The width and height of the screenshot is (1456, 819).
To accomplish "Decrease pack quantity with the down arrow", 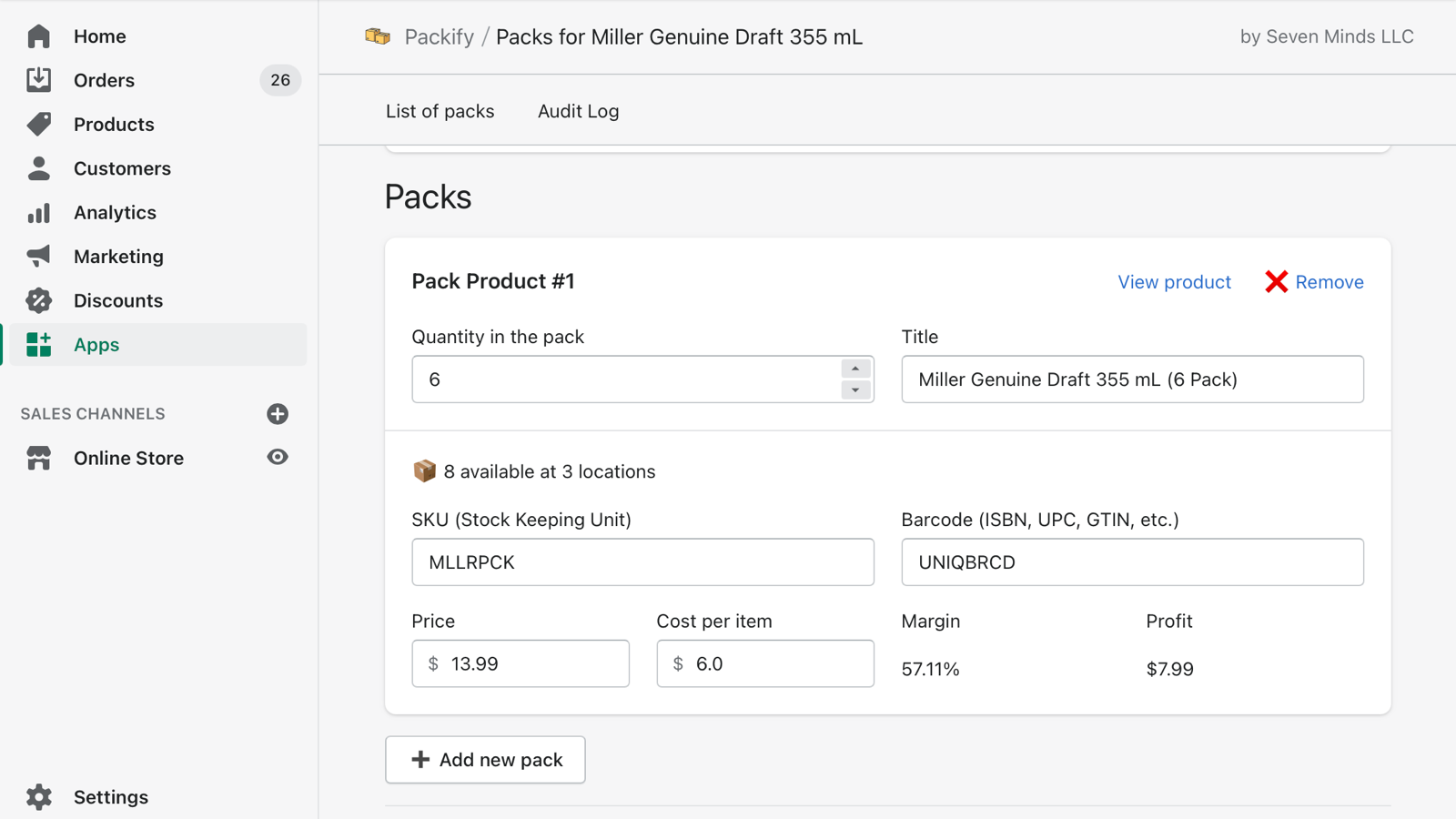I will point(855,390).
